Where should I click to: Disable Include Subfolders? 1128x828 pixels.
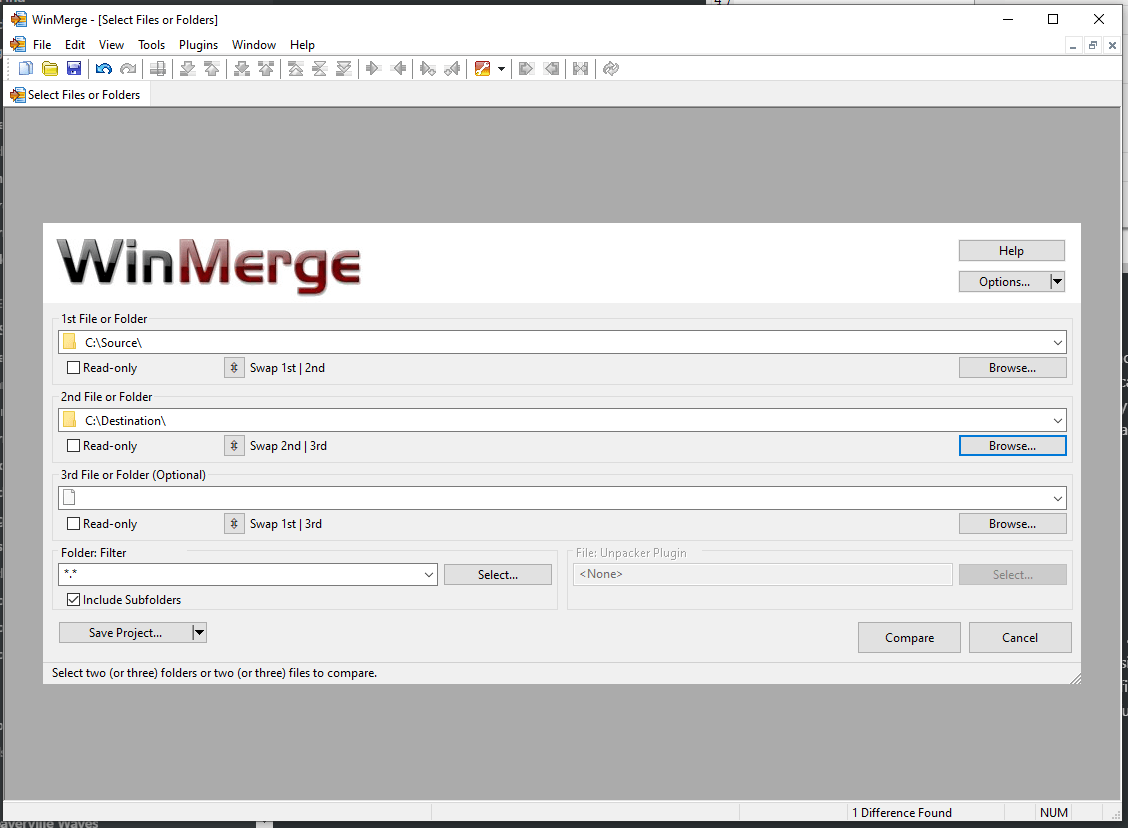75,599
